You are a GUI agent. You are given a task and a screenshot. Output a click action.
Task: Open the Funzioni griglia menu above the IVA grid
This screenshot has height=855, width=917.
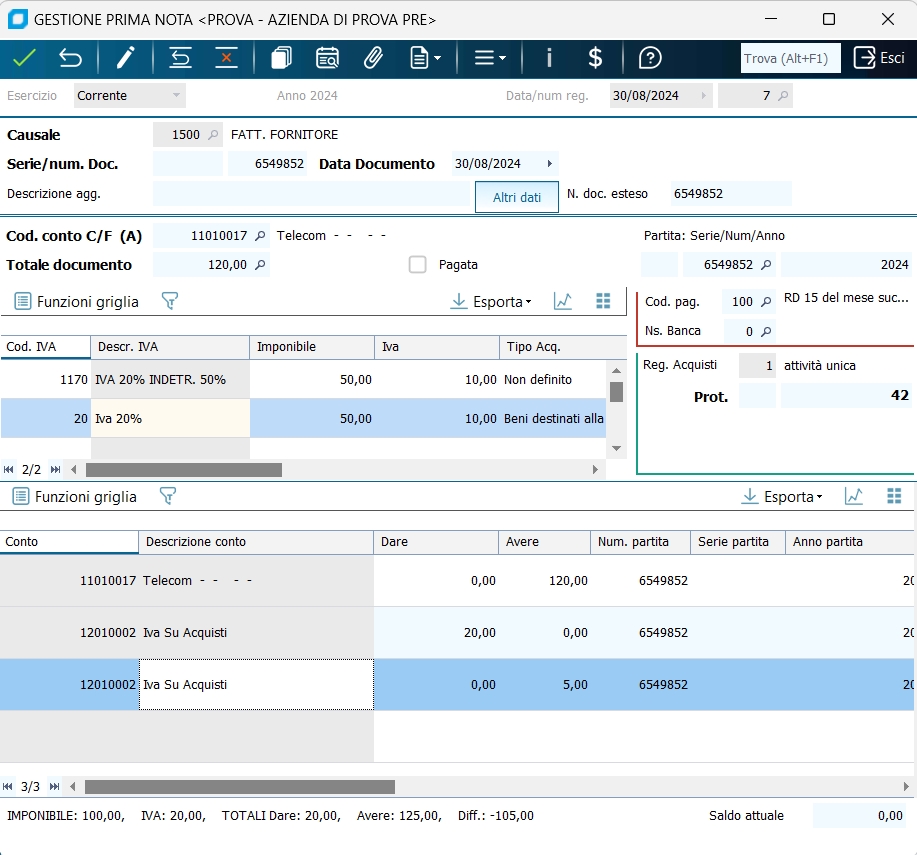[77, 301]
